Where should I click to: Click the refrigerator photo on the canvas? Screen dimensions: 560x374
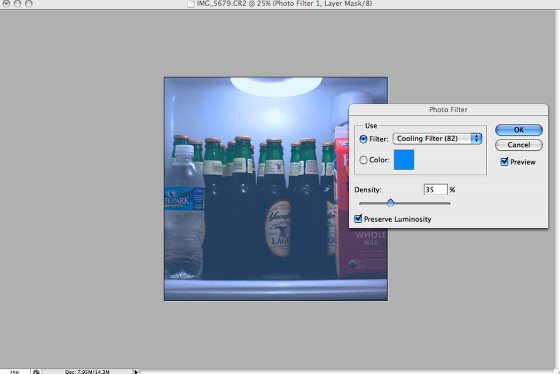(x=276, y=189)
